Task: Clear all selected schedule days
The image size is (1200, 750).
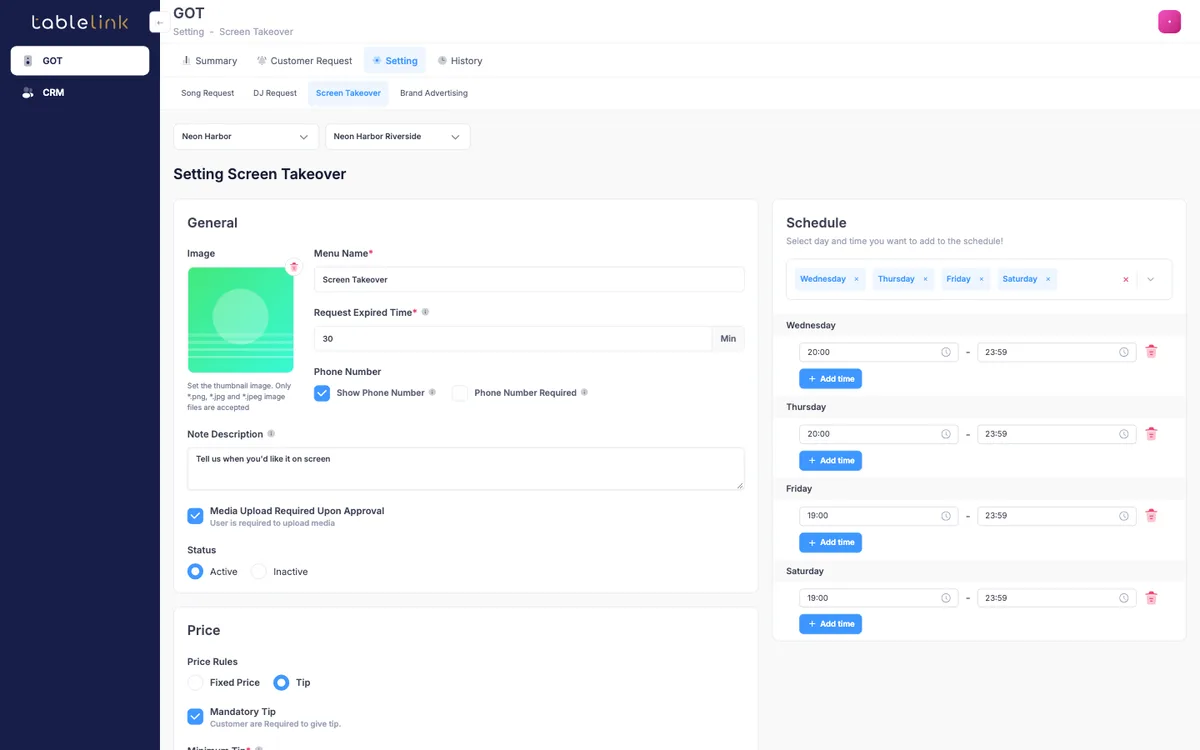Action: tap(1126, 280)
